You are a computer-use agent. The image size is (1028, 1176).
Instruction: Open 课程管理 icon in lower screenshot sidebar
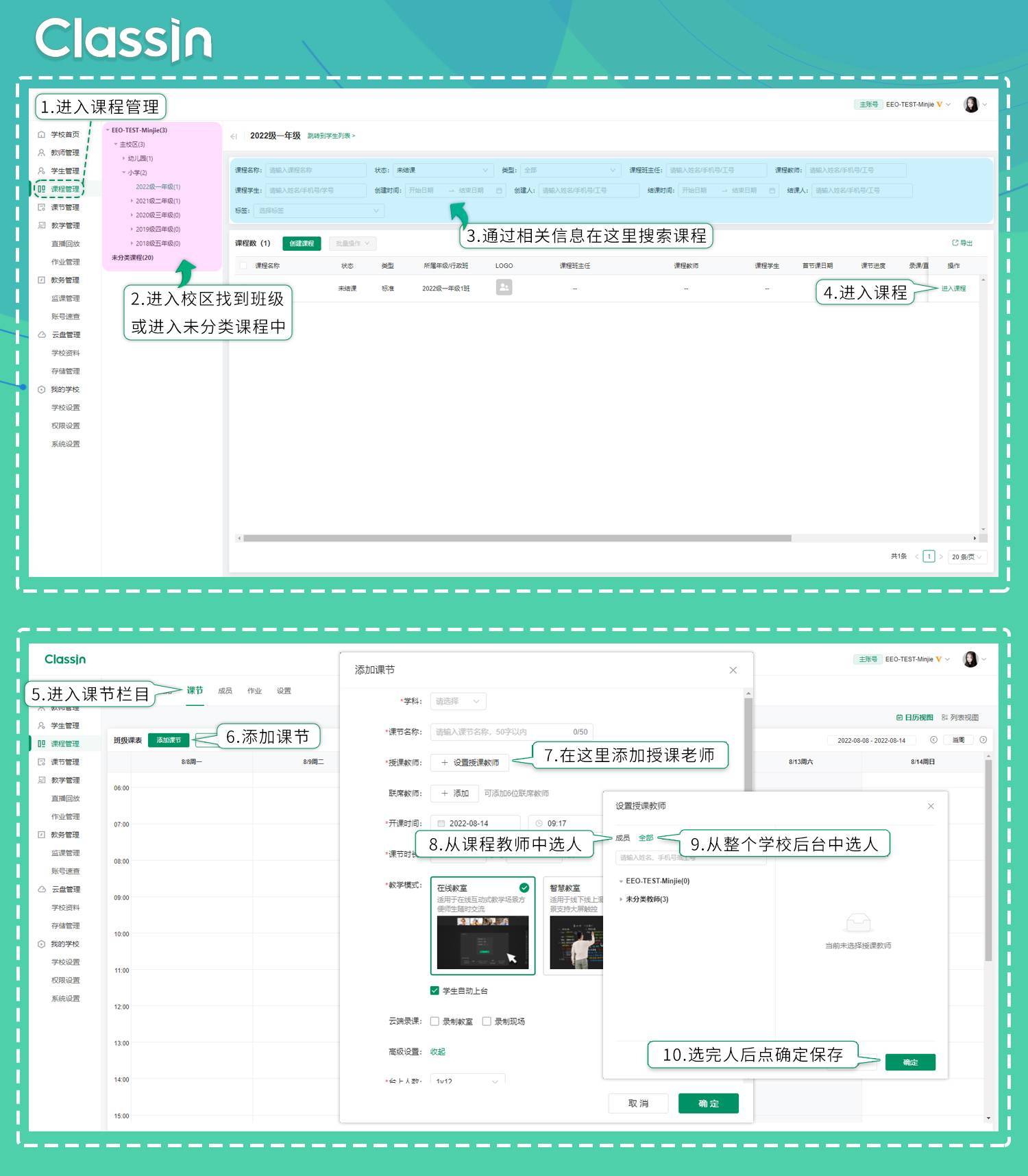click(41, 744)
